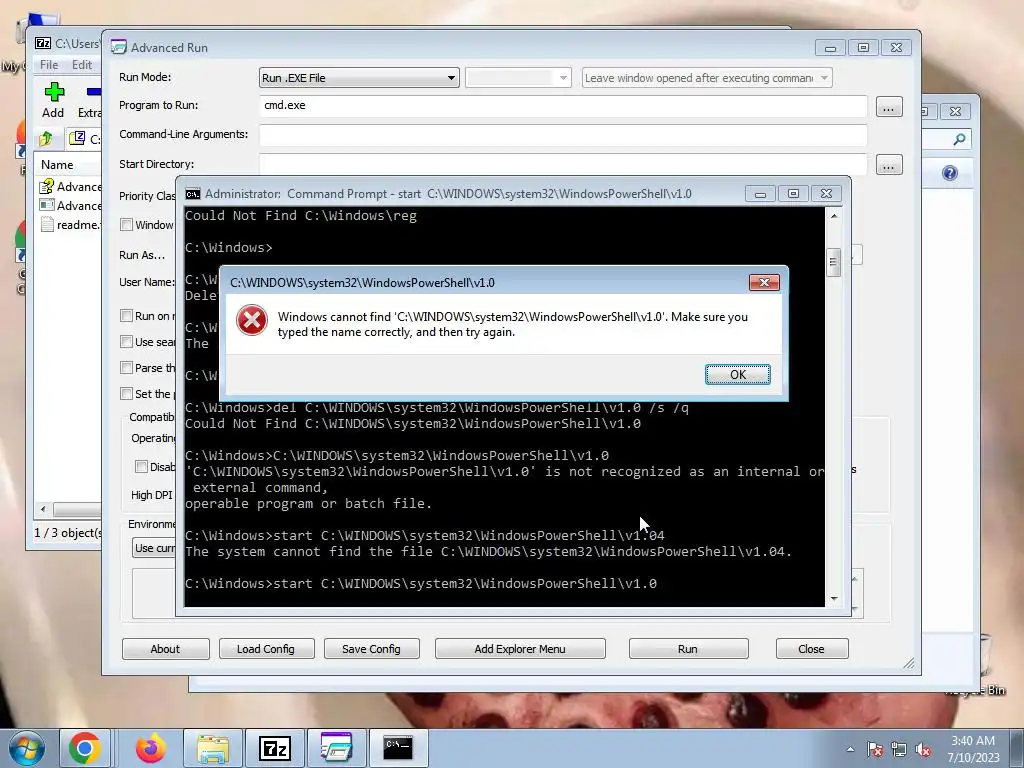This screenshot has width=1024, height=768.
Task: Click the network tray icon
Action: coord(899,749)
